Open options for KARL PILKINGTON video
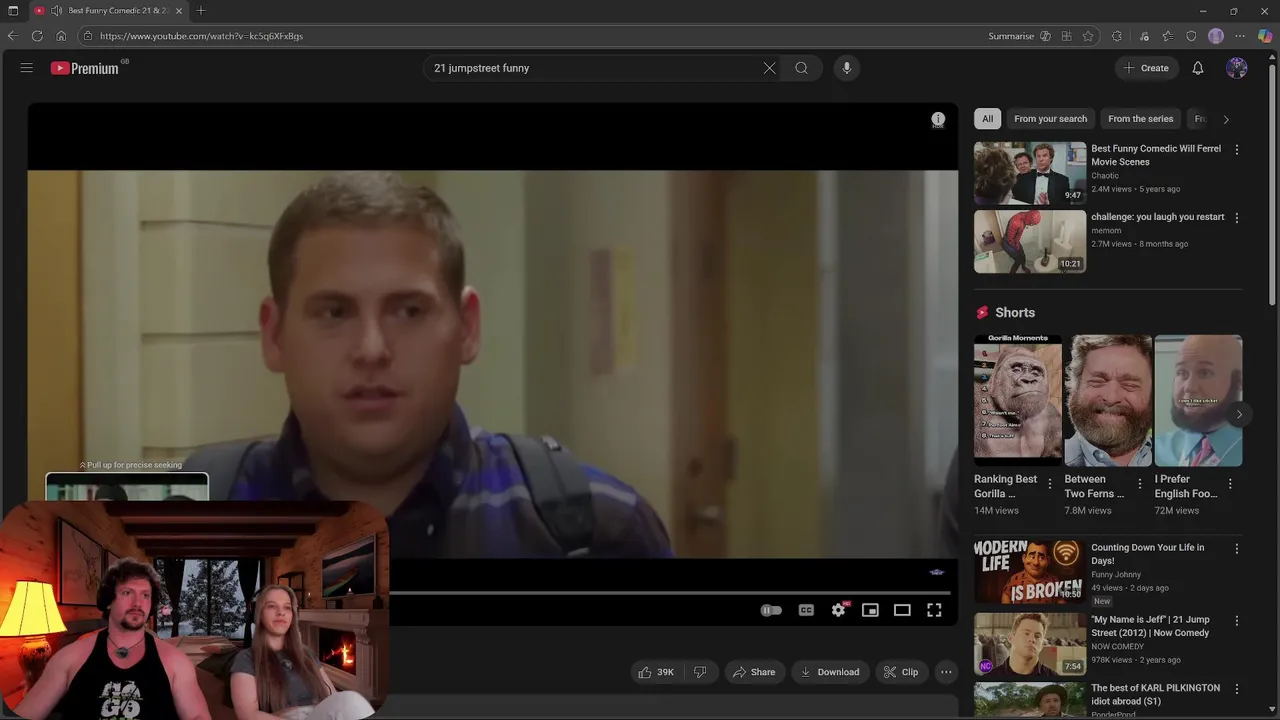Screen dimensions: 1280x720 click(1237, 688)
